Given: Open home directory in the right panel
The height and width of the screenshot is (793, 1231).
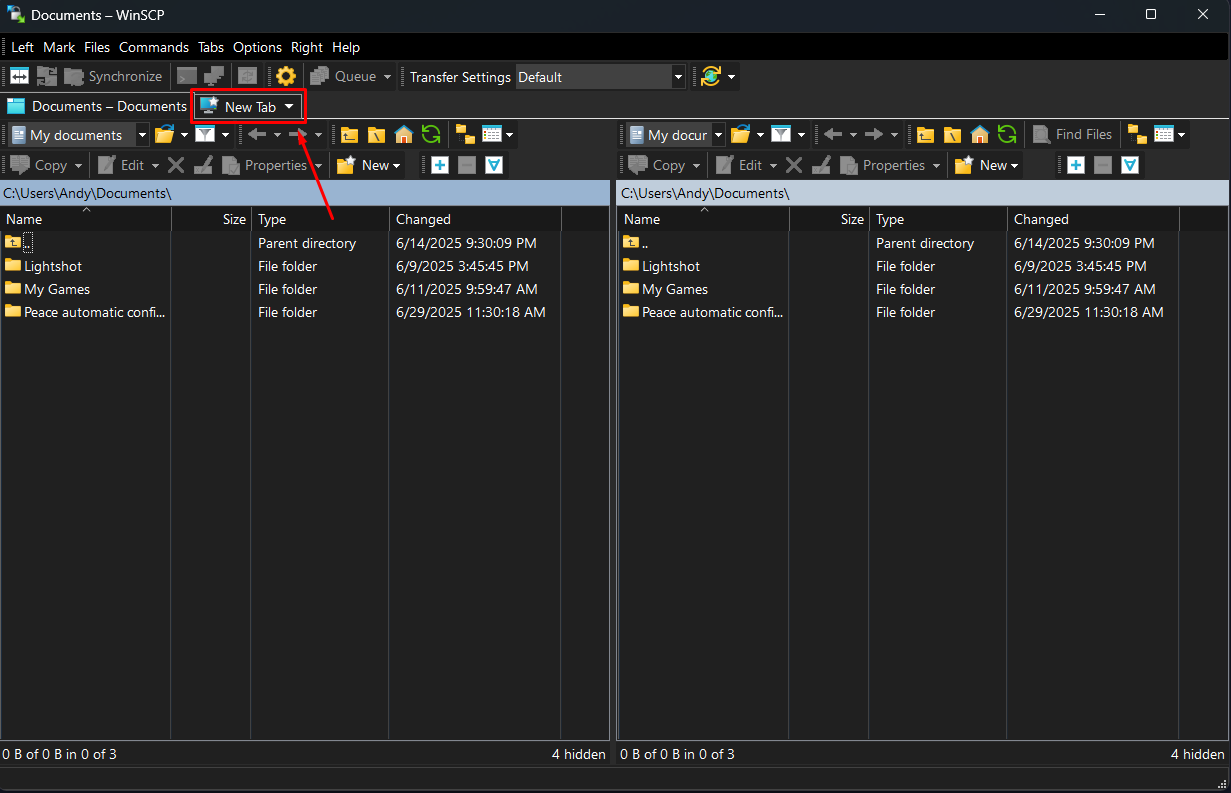Looking at the screenshot, I should click(979, 134).
